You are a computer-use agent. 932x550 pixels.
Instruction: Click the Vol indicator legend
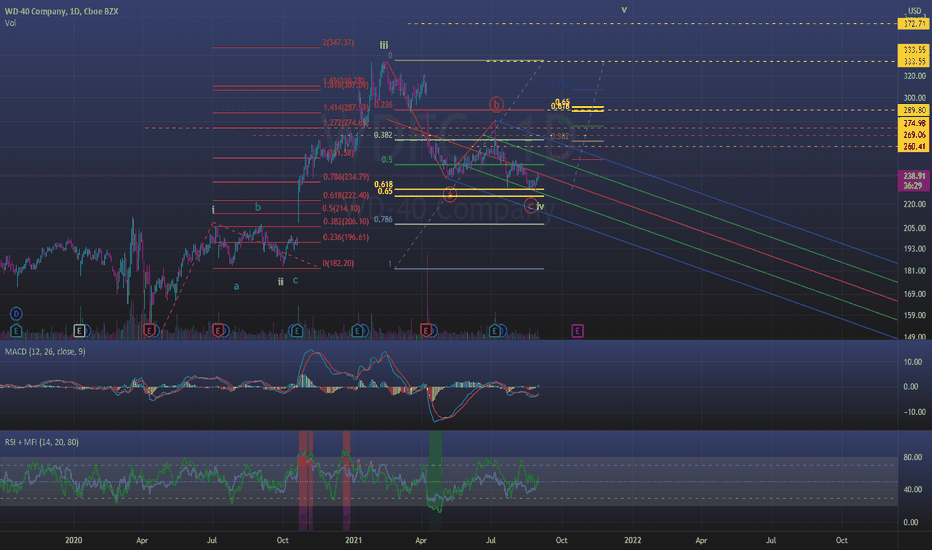click(x=10, y=23)
